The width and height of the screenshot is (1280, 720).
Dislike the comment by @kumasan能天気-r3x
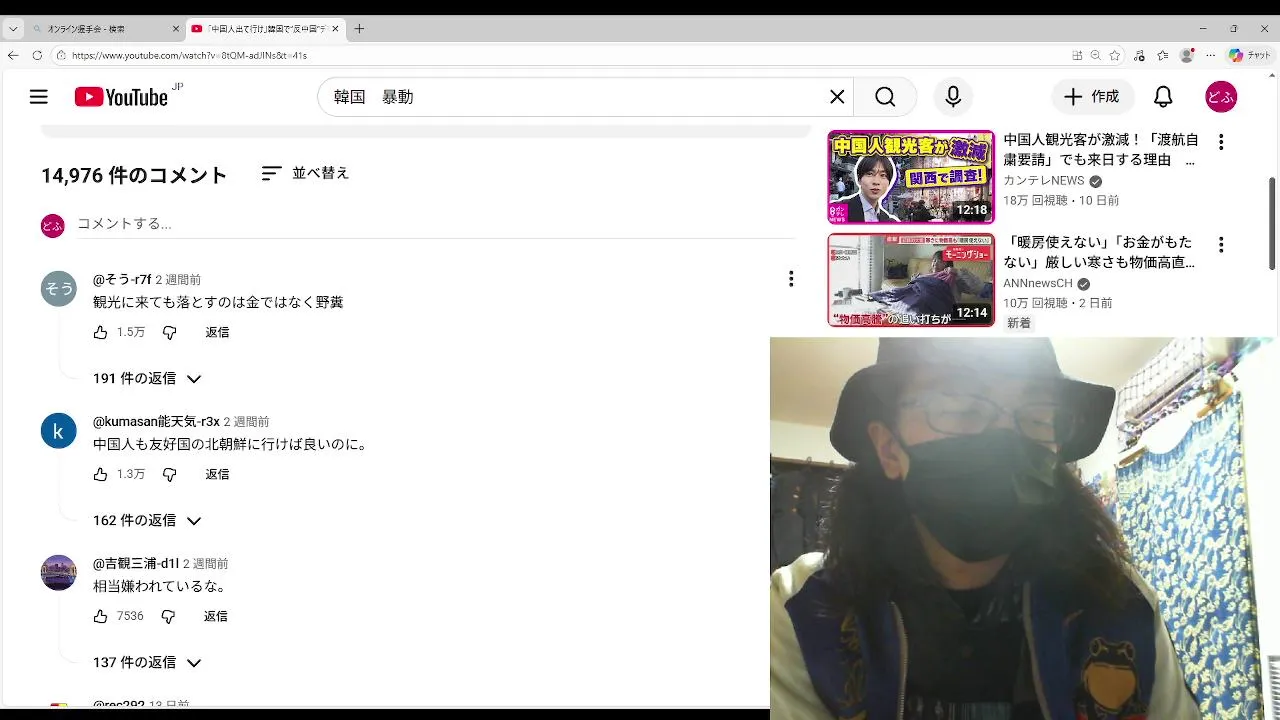[x=169, y=474]
